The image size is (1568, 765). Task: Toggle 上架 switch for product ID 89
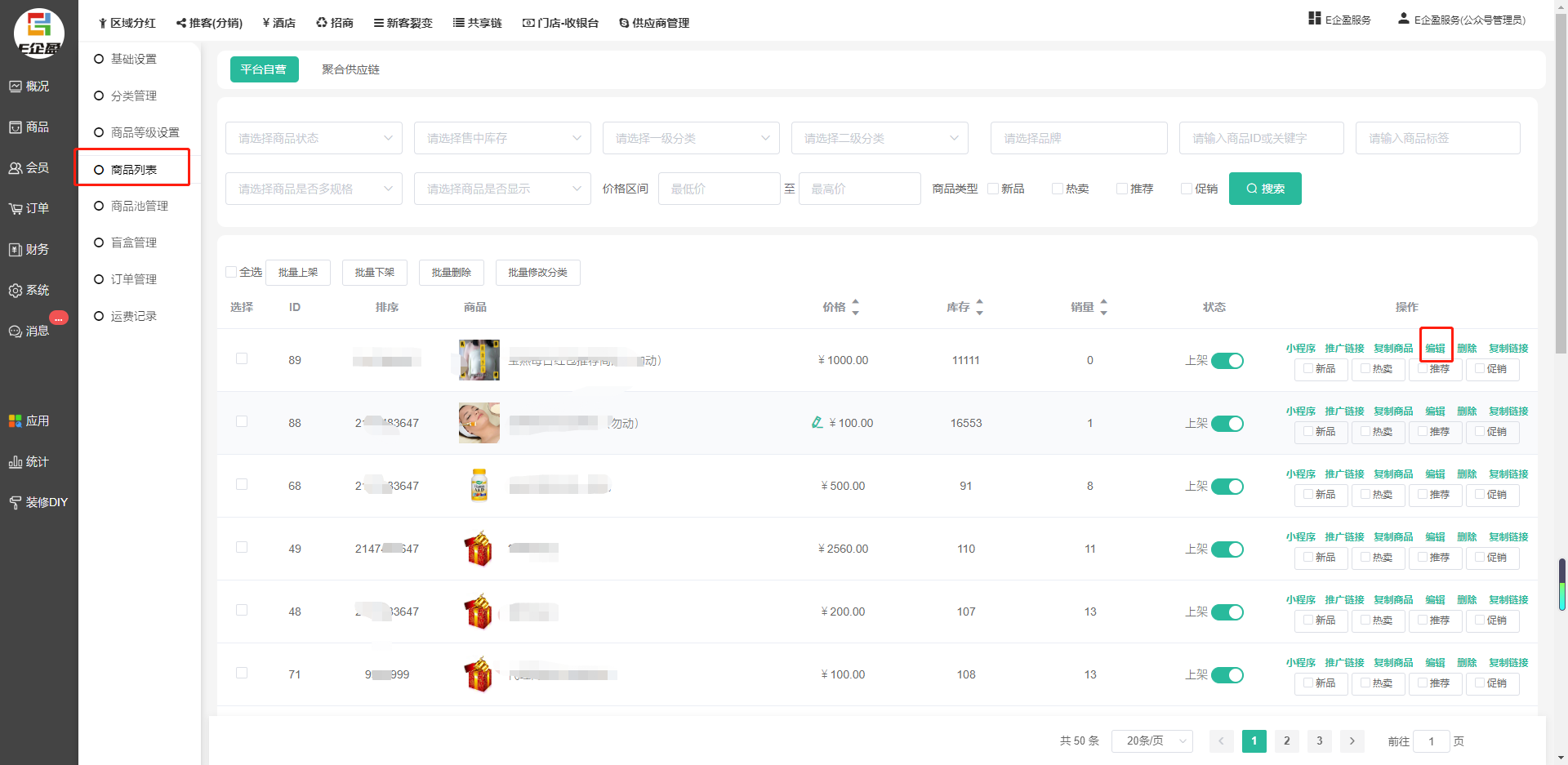[1227, 361]
